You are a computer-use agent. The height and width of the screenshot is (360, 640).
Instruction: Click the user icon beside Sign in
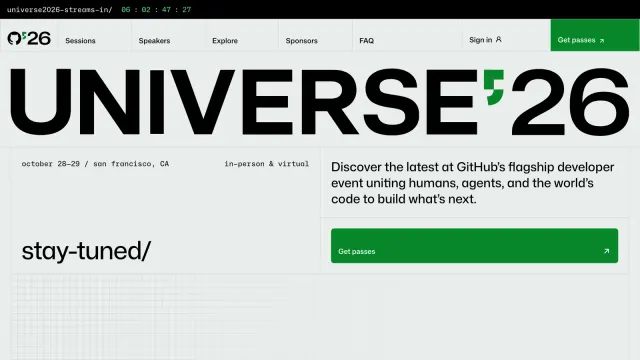[498, 40]
